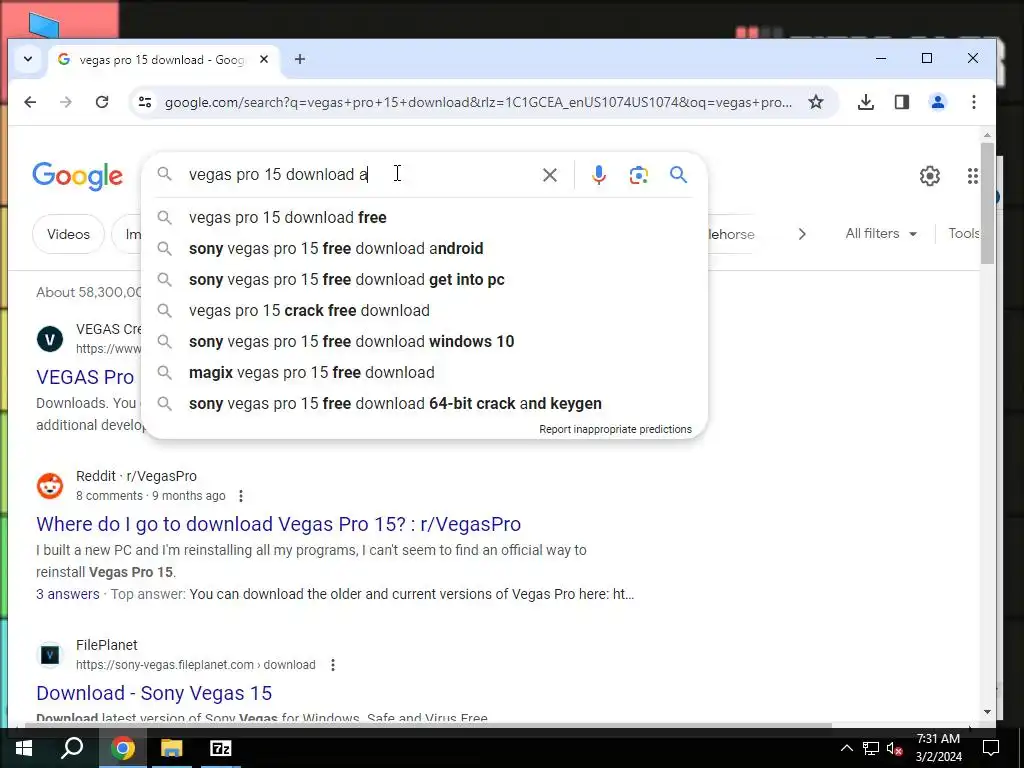Click the Google logo
This screenshot has height=768, width=1024.
(77, 176)
